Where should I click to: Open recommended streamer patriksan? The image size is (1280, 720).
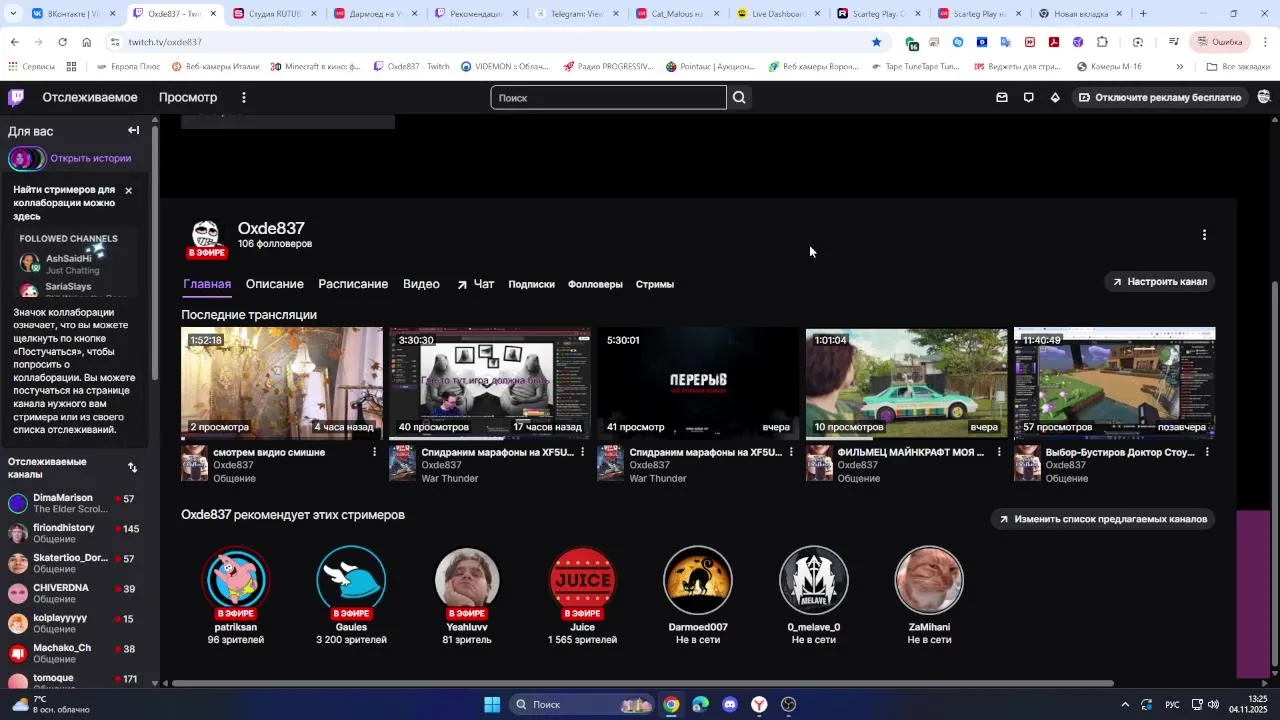236,595
